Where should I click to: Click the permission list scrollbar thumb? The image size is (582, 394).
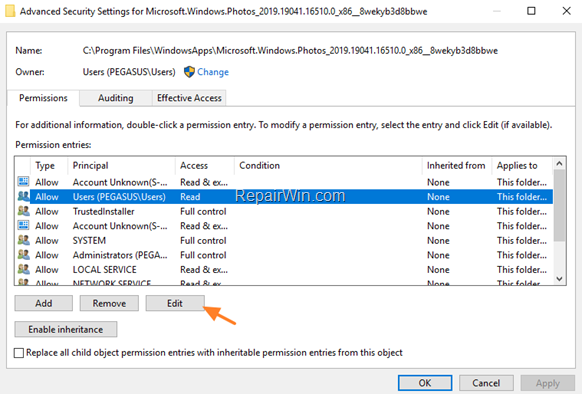coord(559,205)
